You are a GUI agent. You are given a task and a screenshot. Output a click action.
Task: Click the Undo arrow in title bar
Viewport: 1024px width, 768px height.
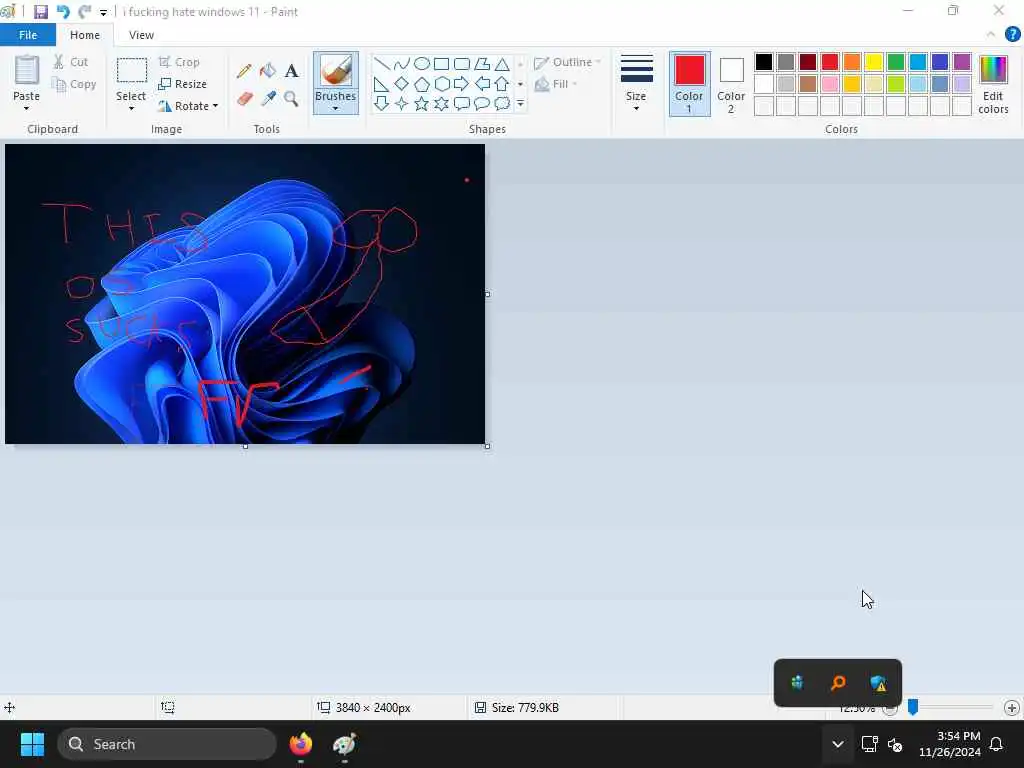tap(63, 12)
